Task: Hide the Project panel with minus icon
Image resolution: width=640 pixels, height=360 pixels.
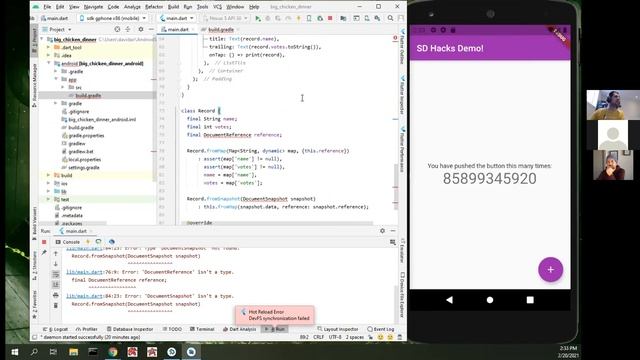Action: (x=151, y=29)
